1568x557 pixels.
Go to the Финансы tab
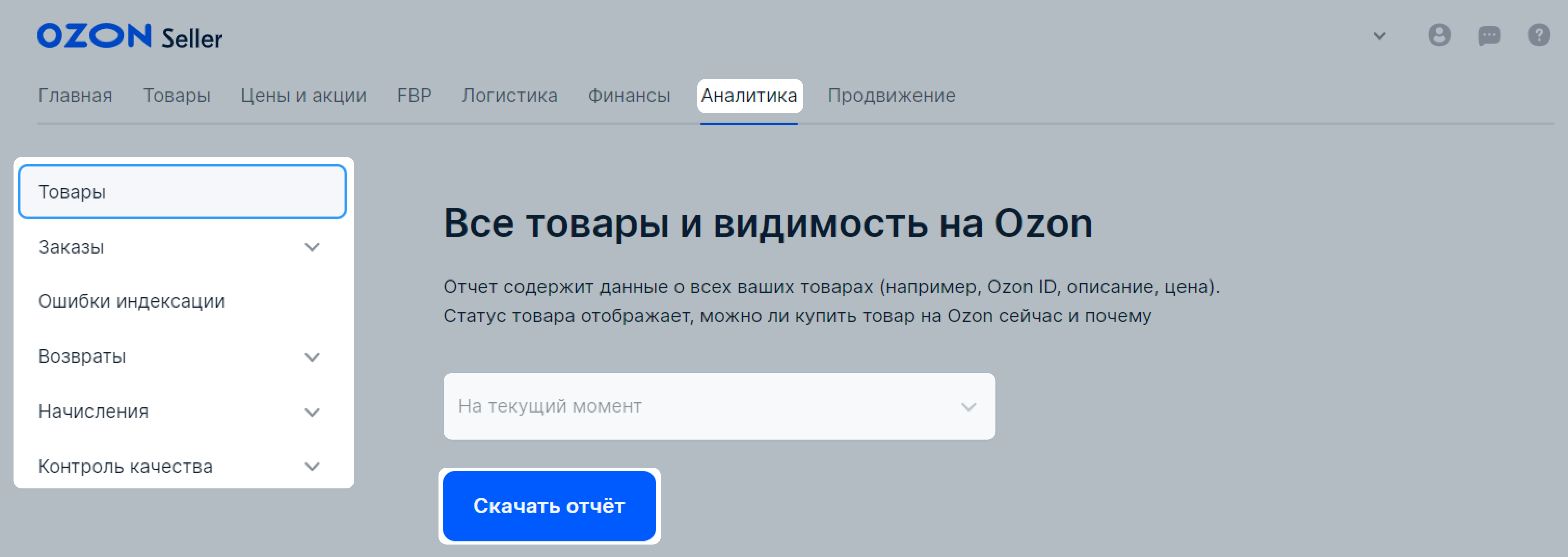(x=629, y=96)
